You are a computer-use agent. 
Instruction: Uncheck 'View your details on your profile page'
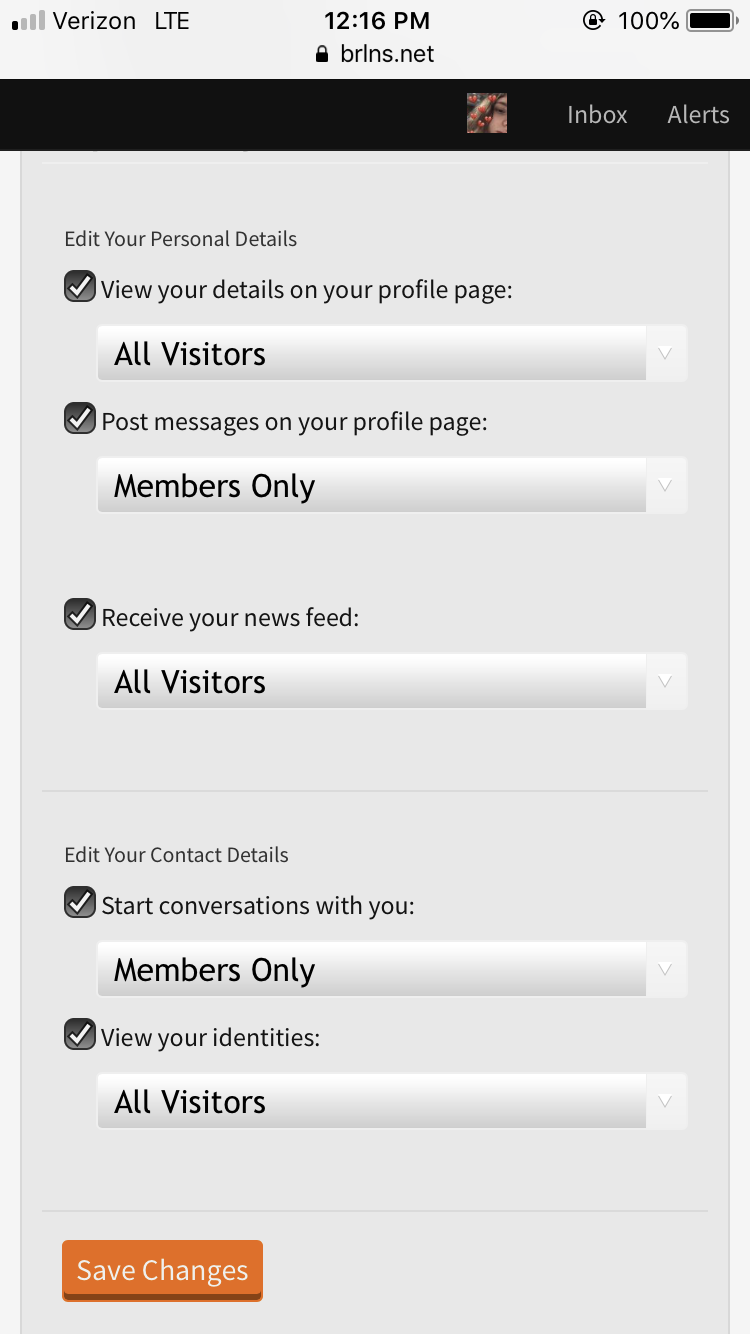(x=80, y=287)
